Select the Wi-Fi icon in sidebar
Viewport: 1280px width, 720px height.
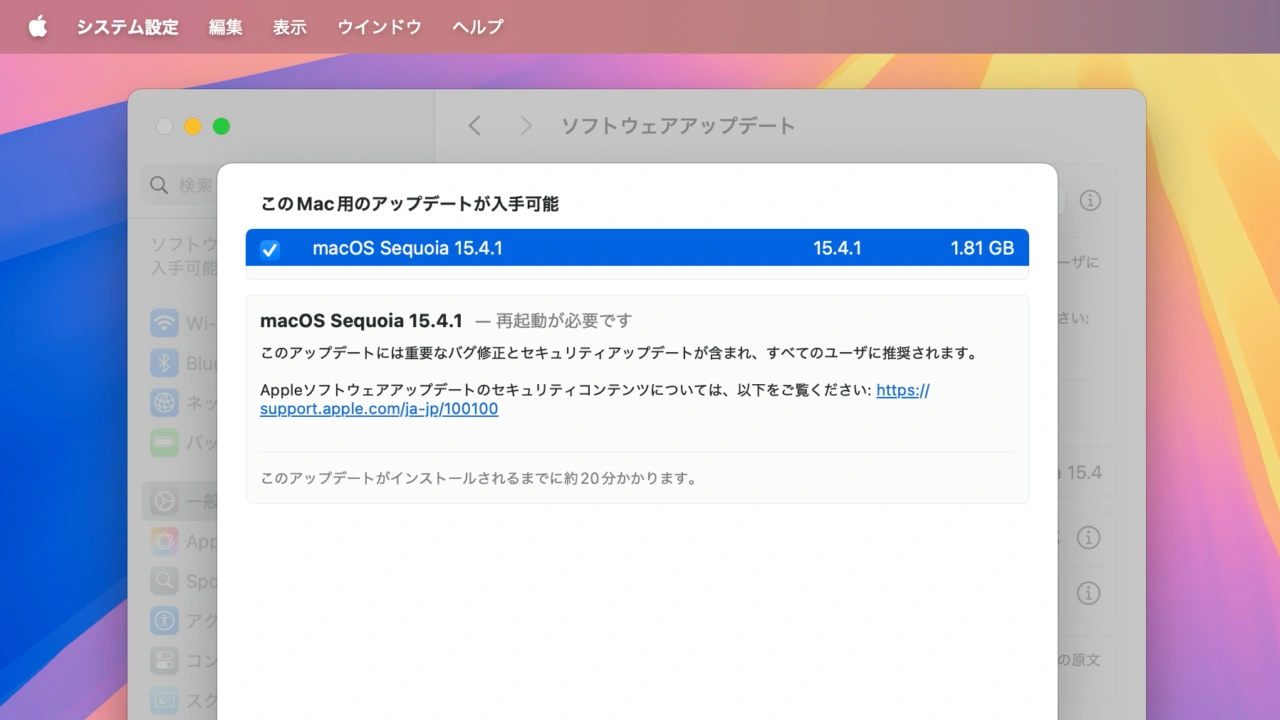pyautogui.click(x=164, y=323)
